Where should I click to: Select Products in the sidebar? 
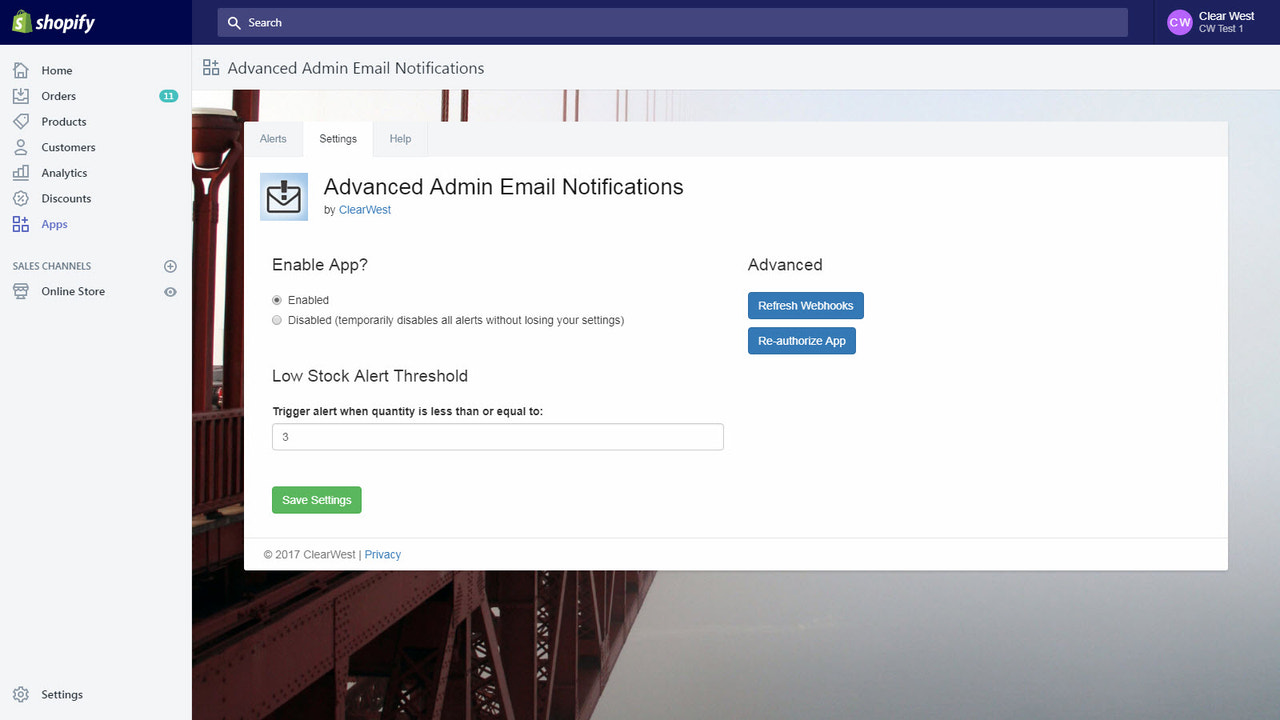(62, 121)
